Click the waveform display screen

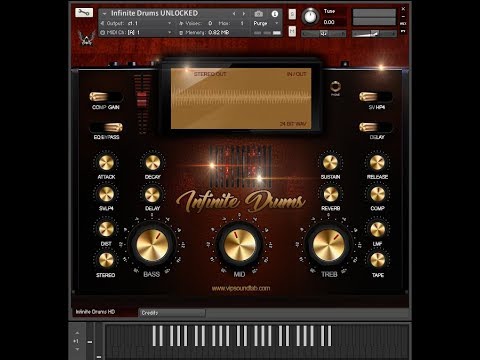(x=241, y=99)
